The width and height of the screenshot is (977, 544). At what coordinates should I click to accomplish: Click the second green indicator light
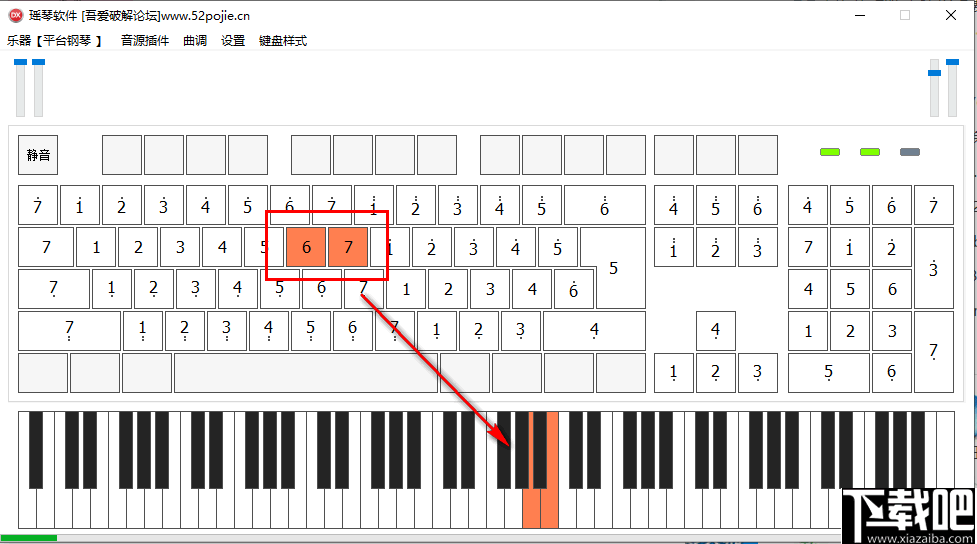(x=870, y=152)
